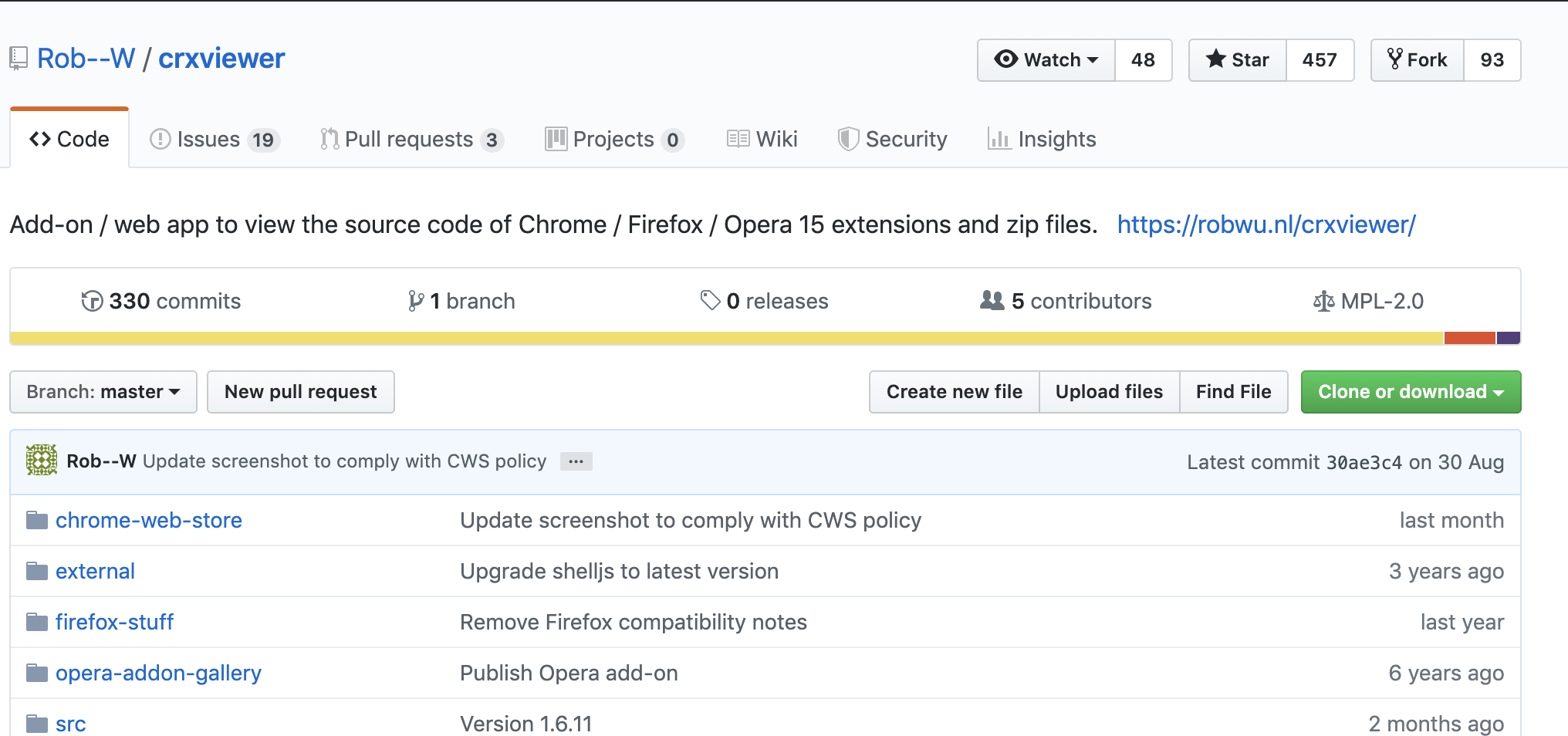Screen dimensions: 1568x736
Task: Open the firefox-stuff folder
Action: (x=114, y=622)
